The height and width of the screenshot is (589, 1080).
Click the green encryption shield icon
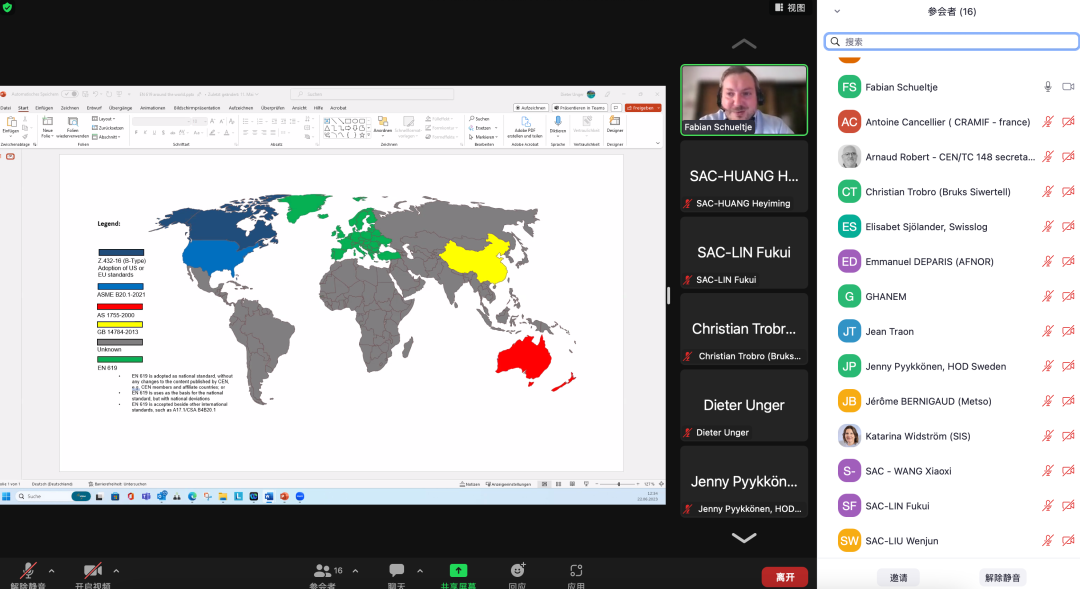[x=8, y=7]
